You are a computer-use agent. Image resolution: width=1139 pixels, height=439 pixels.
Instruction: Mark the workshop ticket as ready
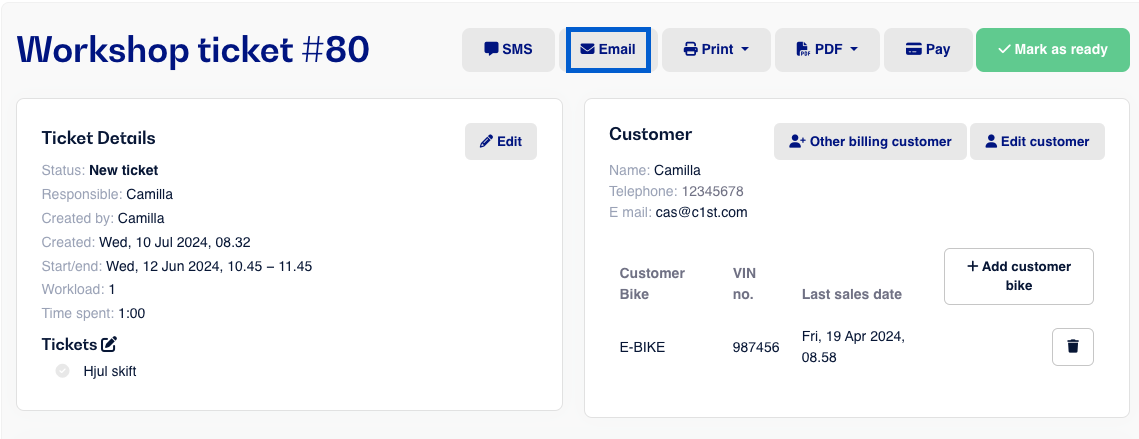(1053, 49)
